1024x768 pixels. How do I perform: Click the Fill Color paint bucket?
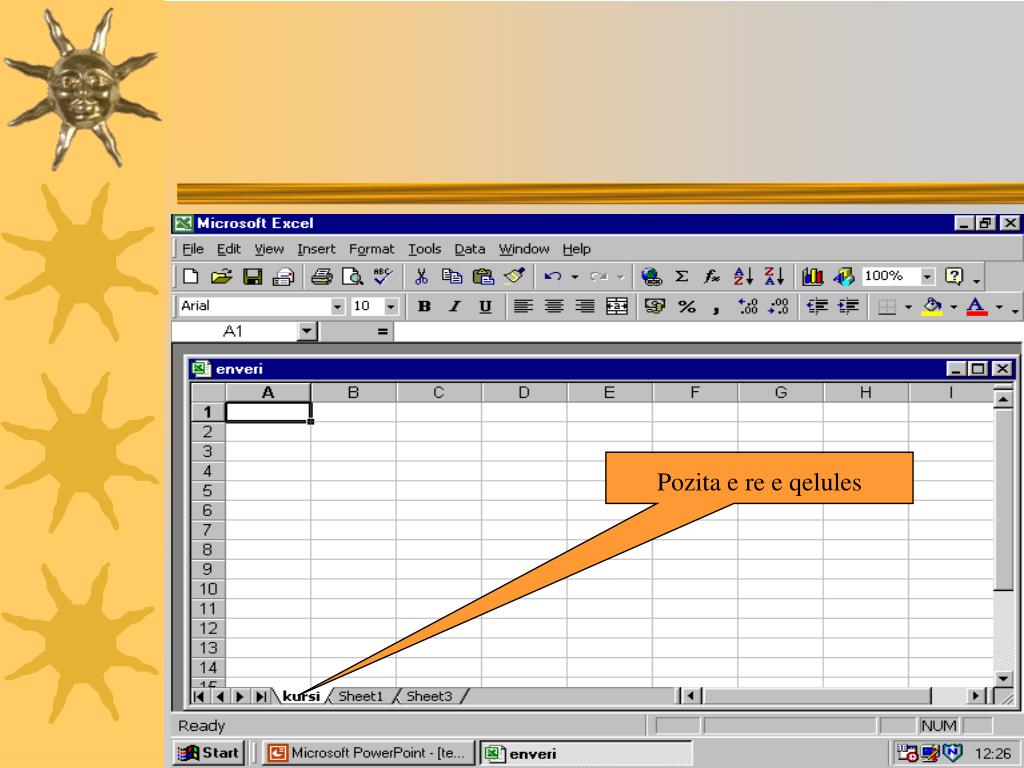pos(932,306)
